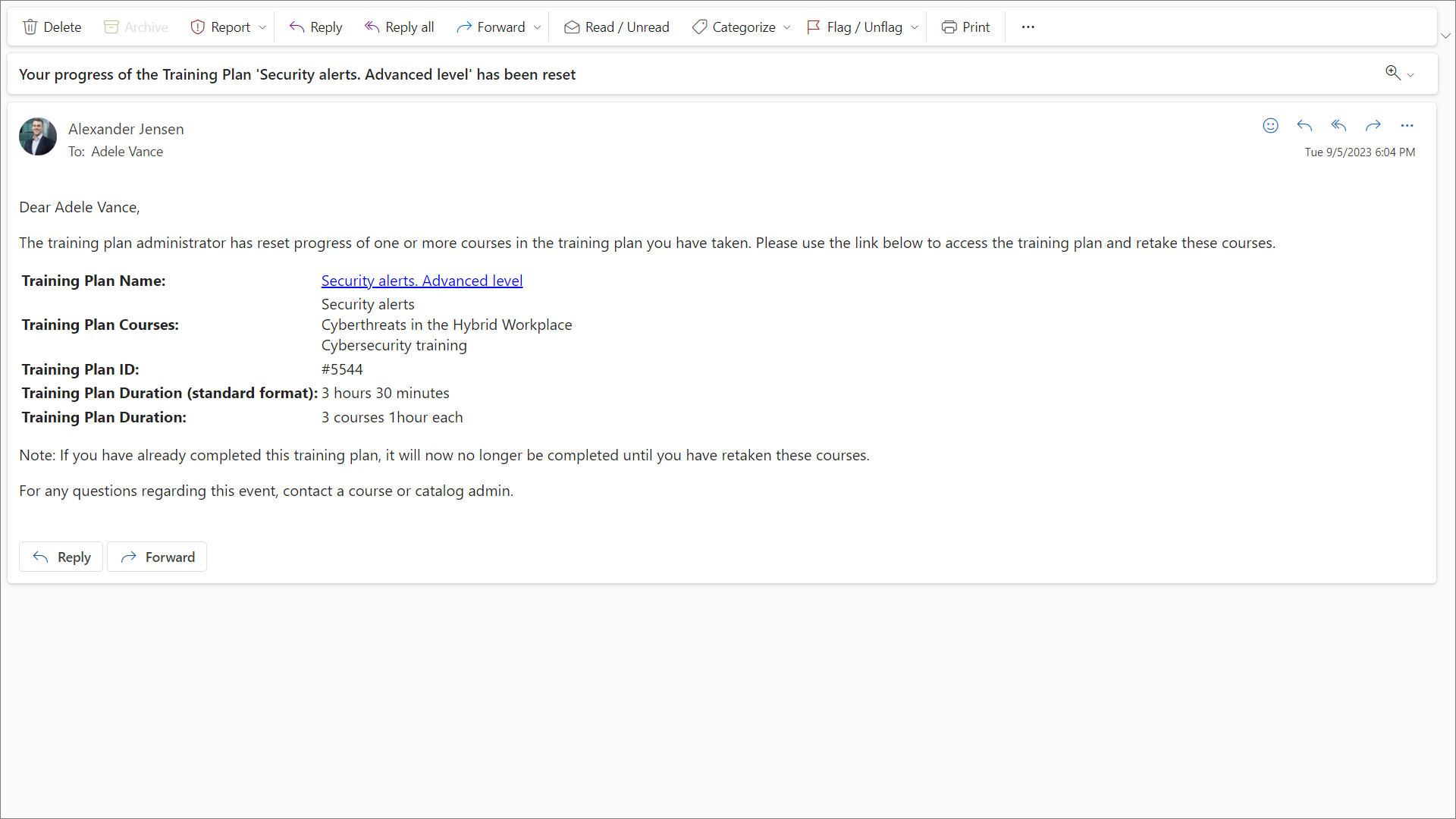Open toolbar overflow ellipsis menu
1456x819 pixels.
coord(1028,27)
